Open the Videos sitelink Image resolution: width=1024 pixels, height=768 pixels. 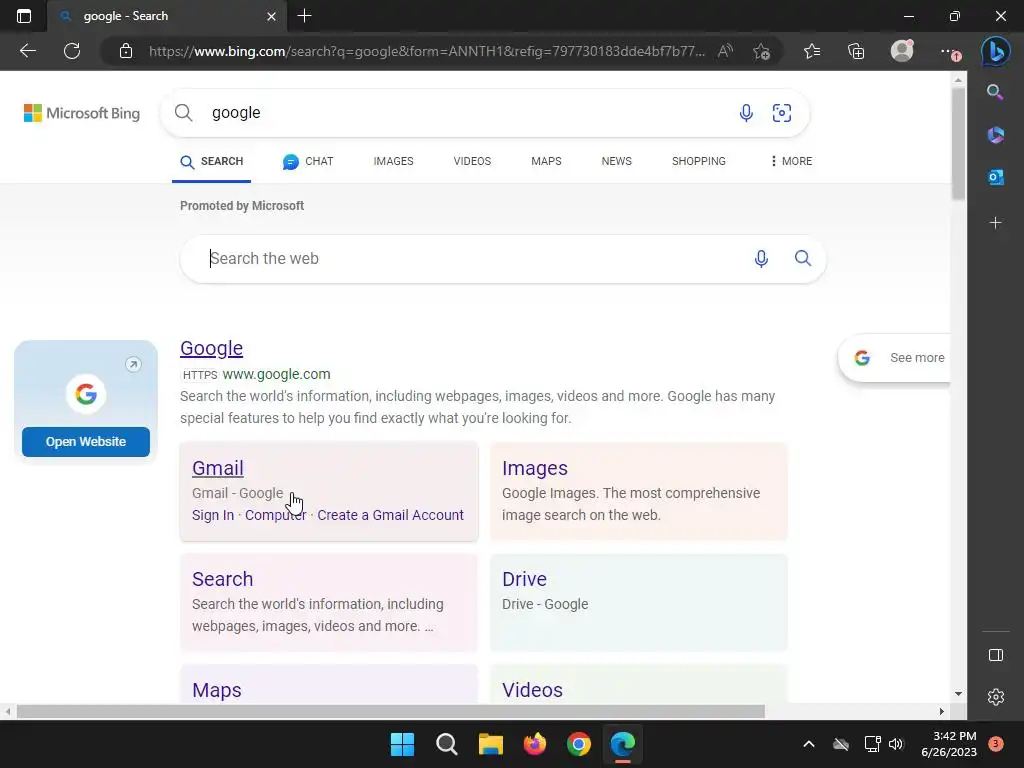tap(532, 690)
